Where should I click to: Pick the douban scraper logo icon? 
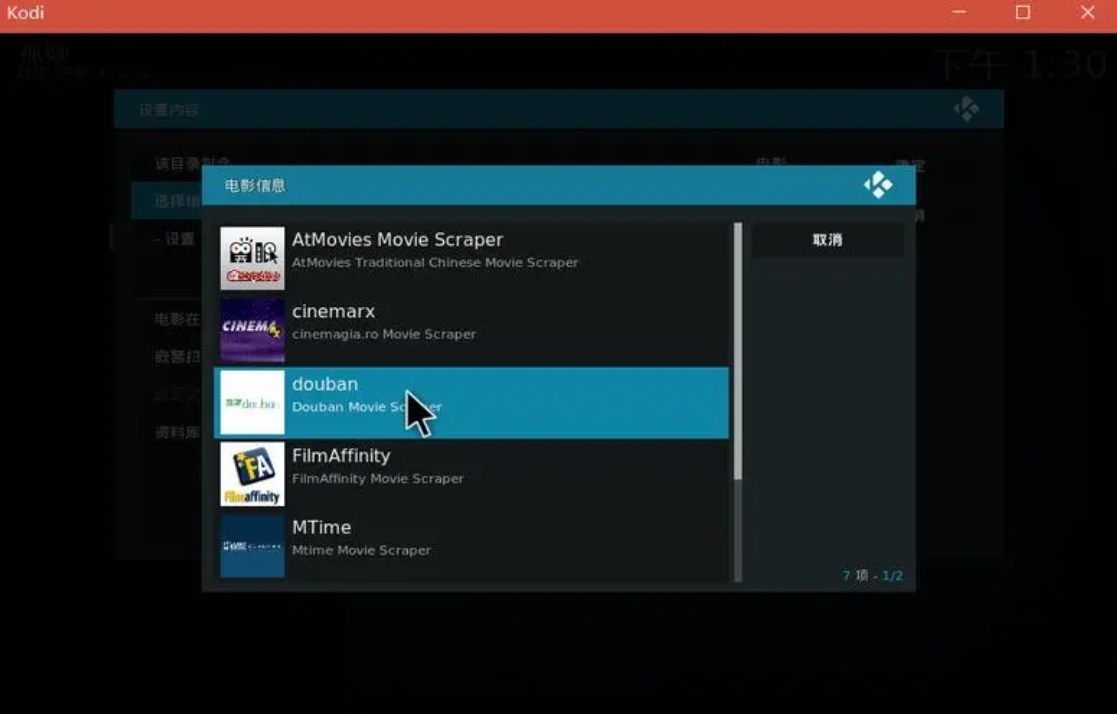(252, 403)
